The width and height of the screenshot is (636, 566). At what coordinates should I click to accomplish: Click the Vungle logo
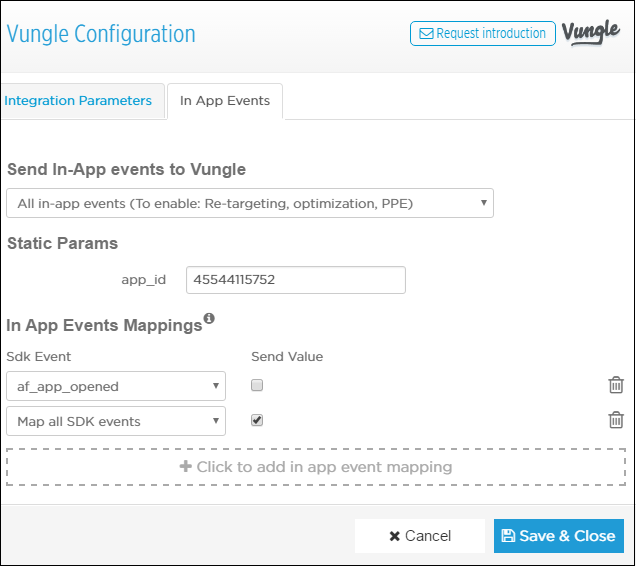[591, 32]
